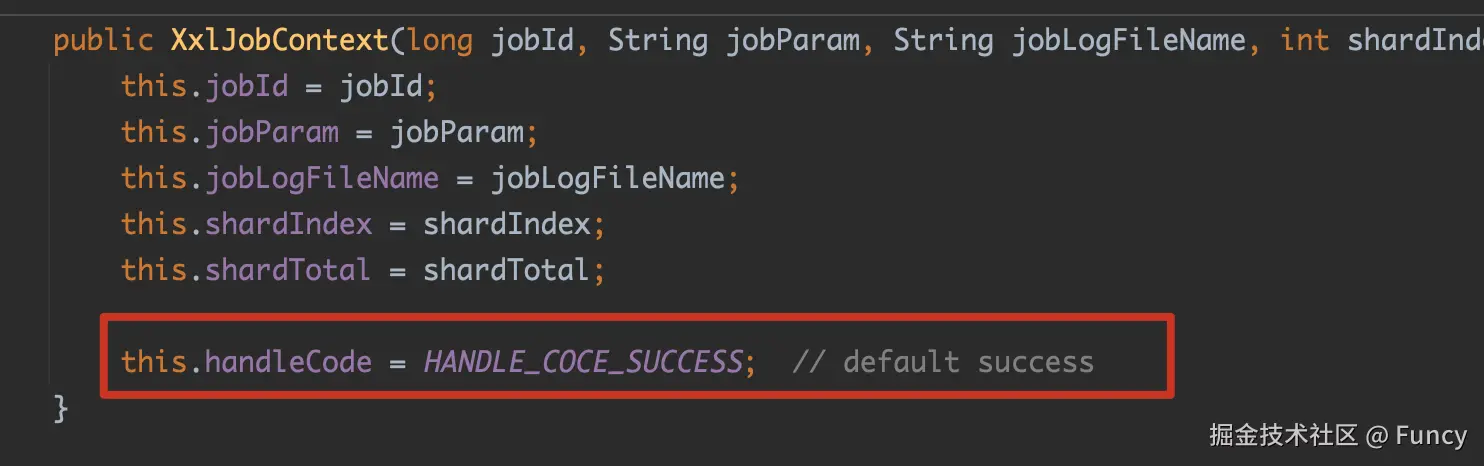Click the default success comment
1484x466 pixels.
[x=943, y=361]
